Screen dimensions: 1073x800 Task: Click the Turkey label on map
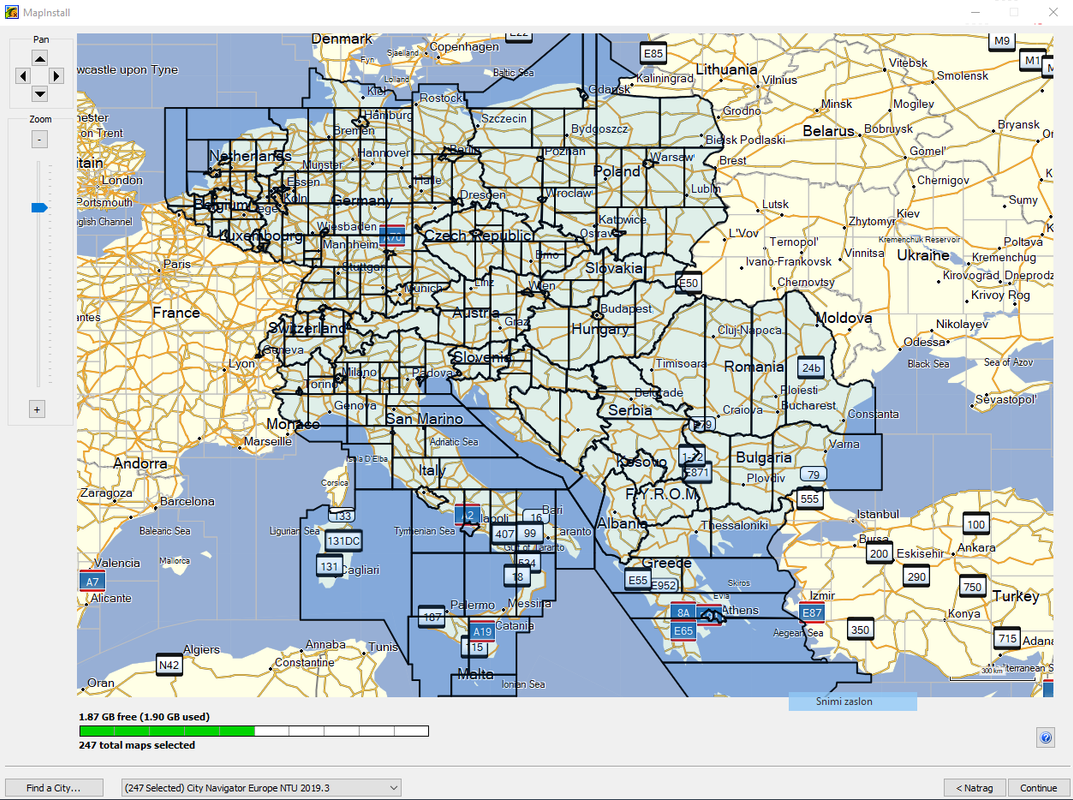point(1016,596)
